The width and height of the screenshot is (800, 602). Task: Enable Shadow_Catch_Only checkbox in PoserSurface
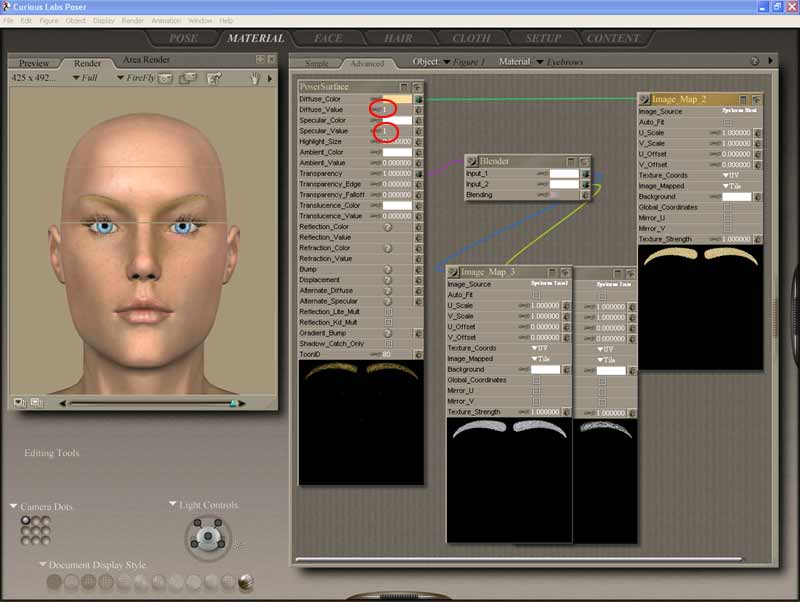388,343
